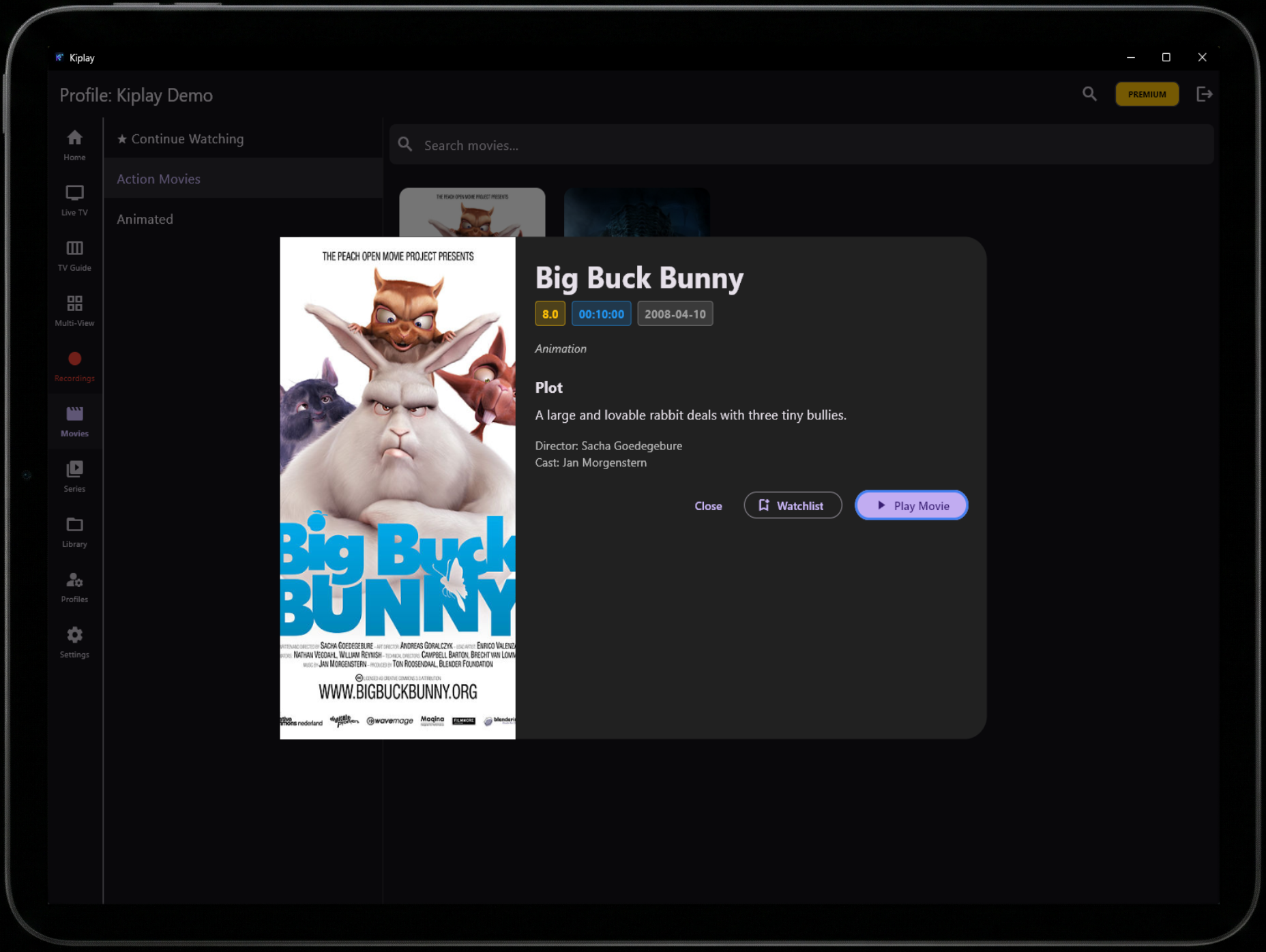The height and width of the screenshot is (952, 1266).
Task: Switch to Multi-View mode
Action: click(74, 310)
